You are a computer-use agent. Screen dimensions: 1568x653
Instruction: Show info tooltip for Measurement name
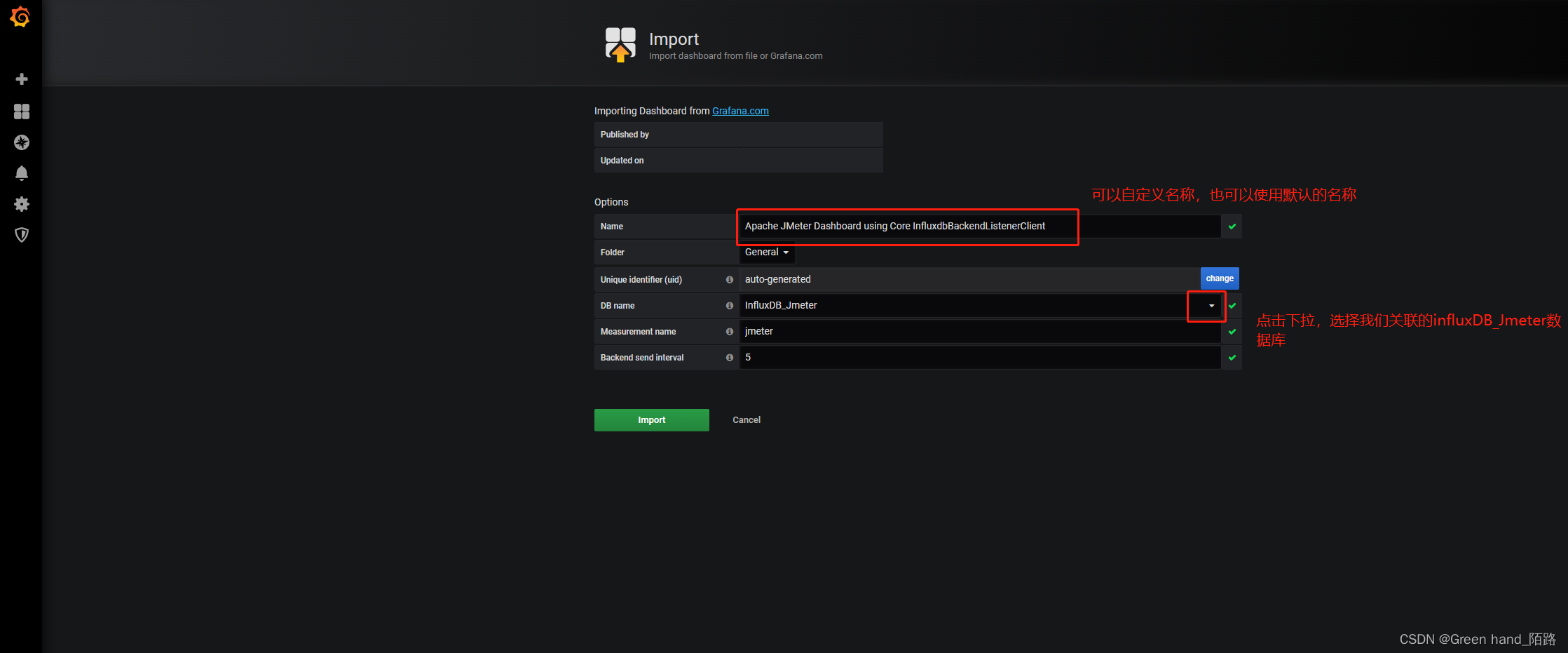click(x=730, y=332)
